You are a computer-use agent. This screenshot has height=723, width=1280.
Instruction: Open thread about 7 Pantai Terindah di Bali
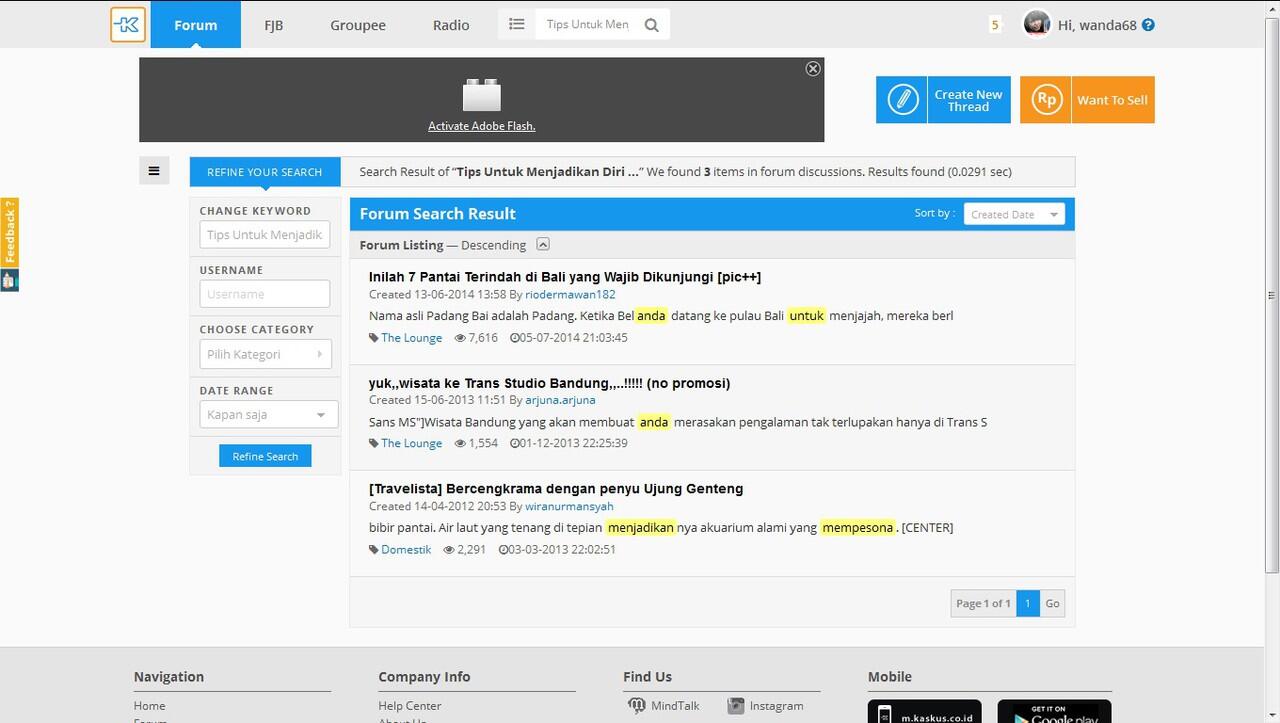(564, 277)
